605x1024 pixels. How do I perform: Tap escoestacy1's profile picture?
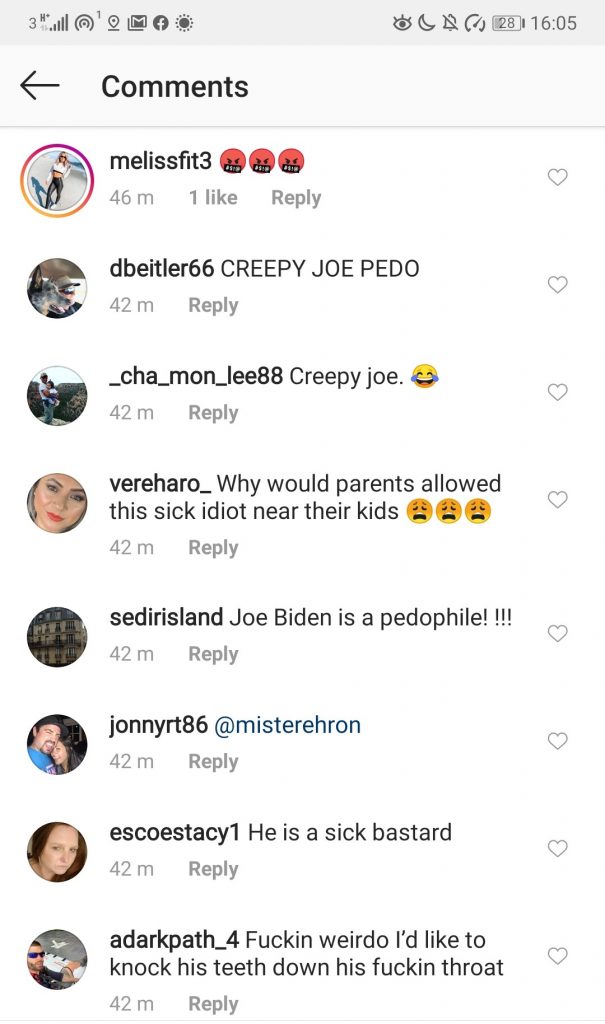[57, 852]
